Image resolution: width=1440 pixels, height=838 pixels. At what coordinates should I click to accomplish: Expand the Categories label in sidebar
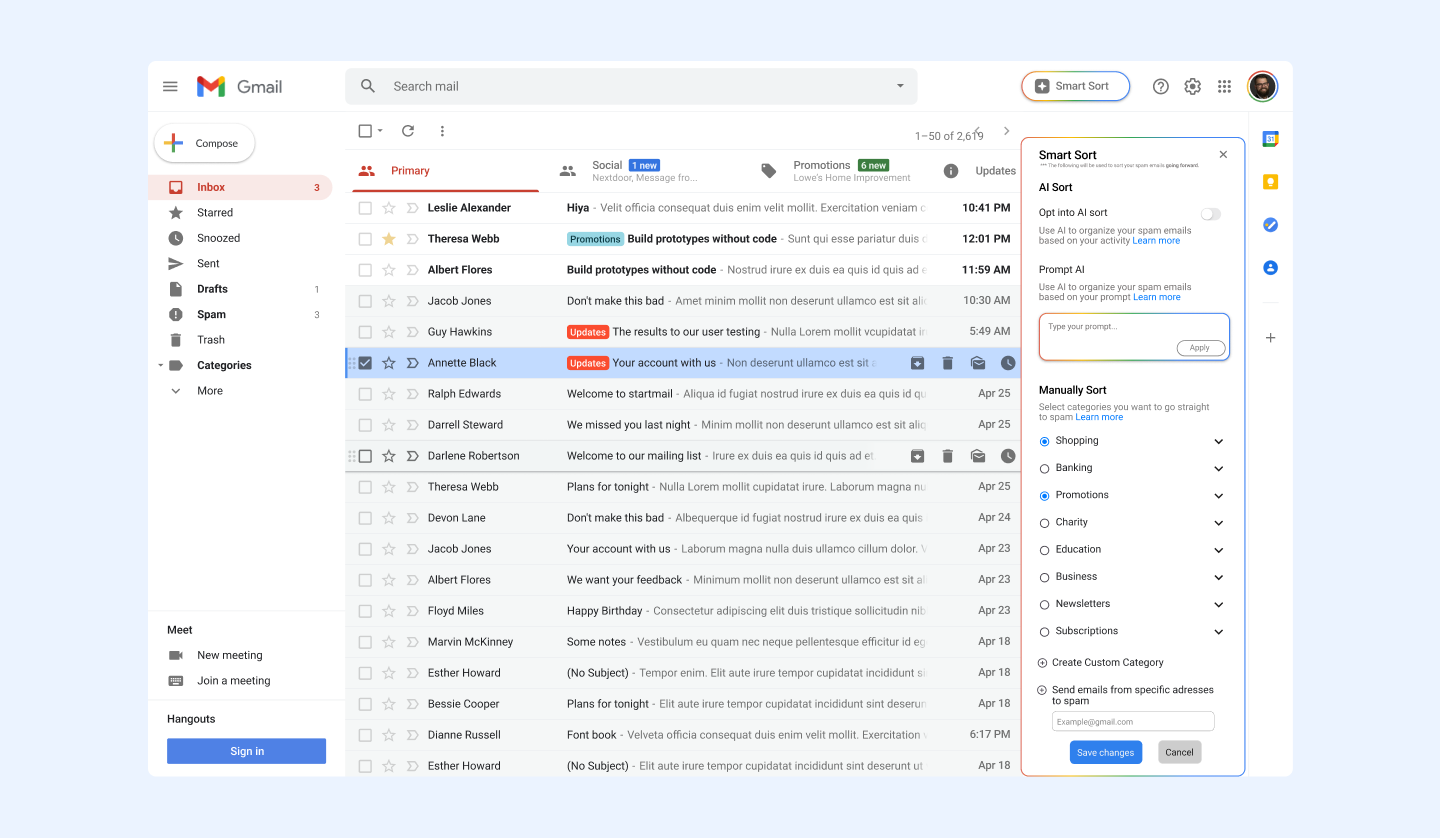click(x=160, y=366)
